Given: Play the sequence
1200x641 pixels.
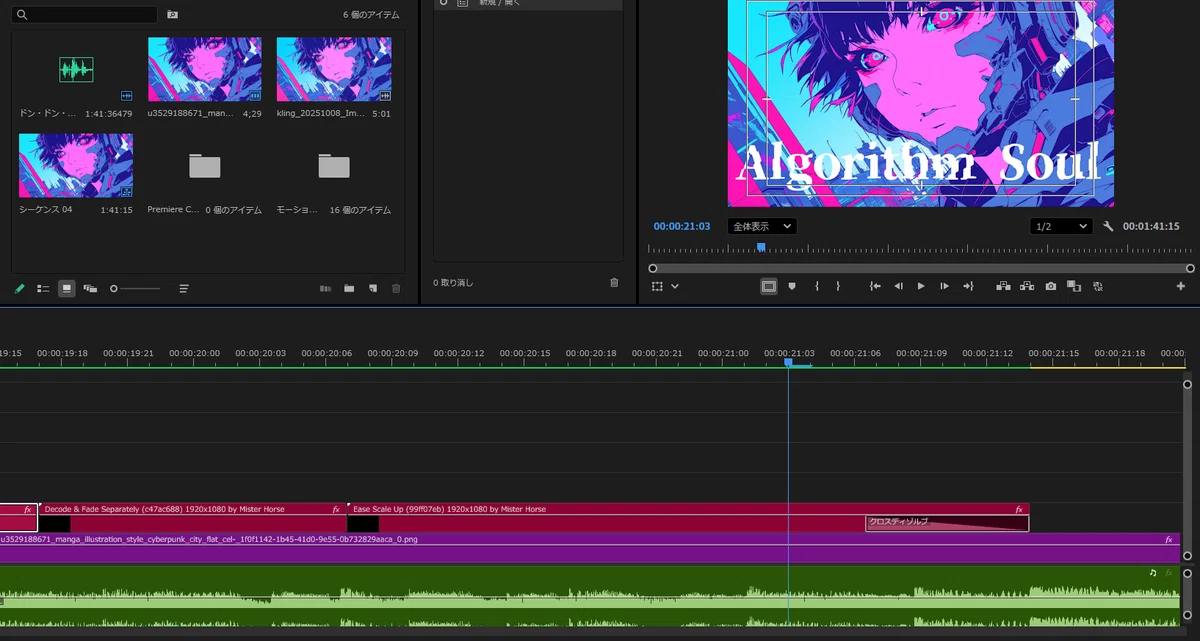Looking at the screenshot, I should tap(921, 286).
